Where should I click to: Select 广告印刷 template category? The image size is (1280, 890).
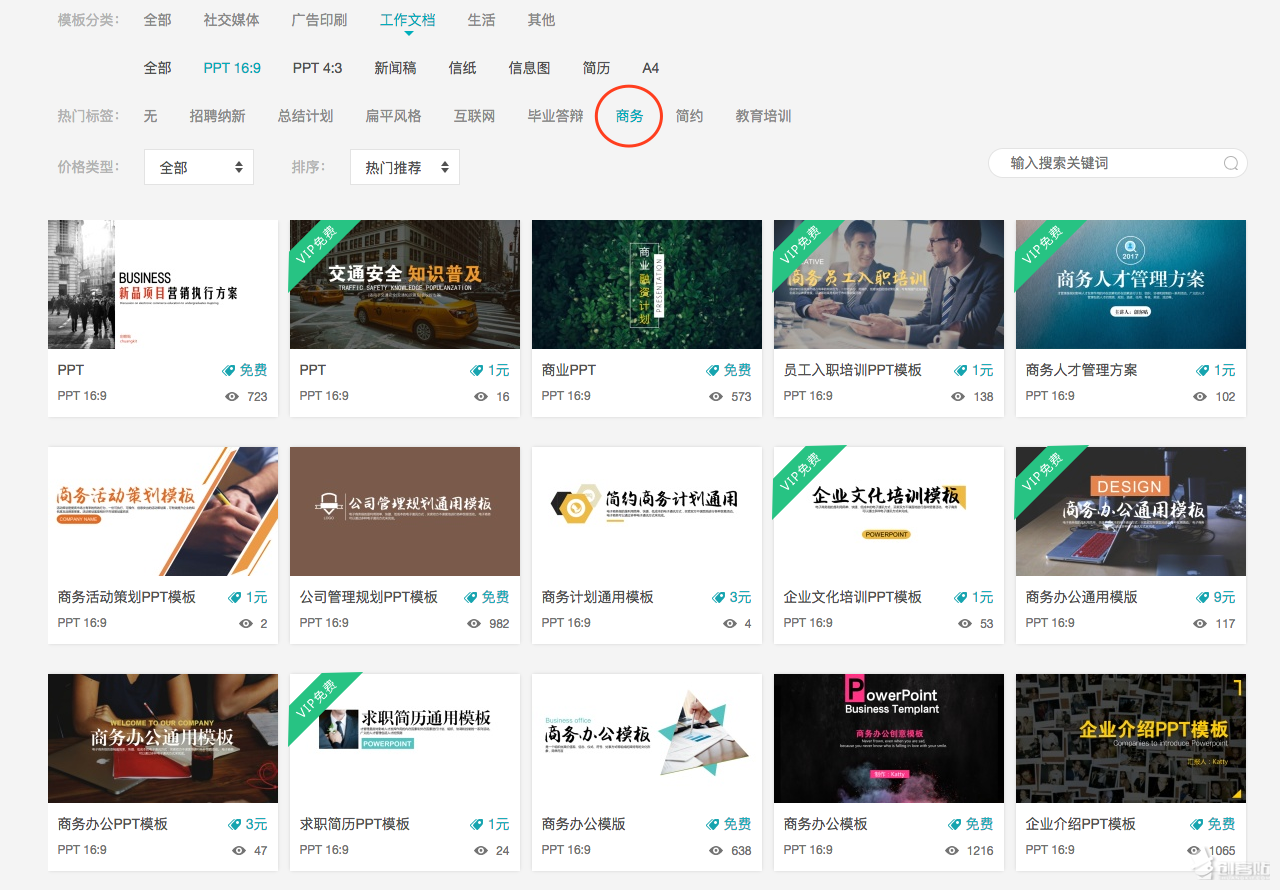click(319, 20)
